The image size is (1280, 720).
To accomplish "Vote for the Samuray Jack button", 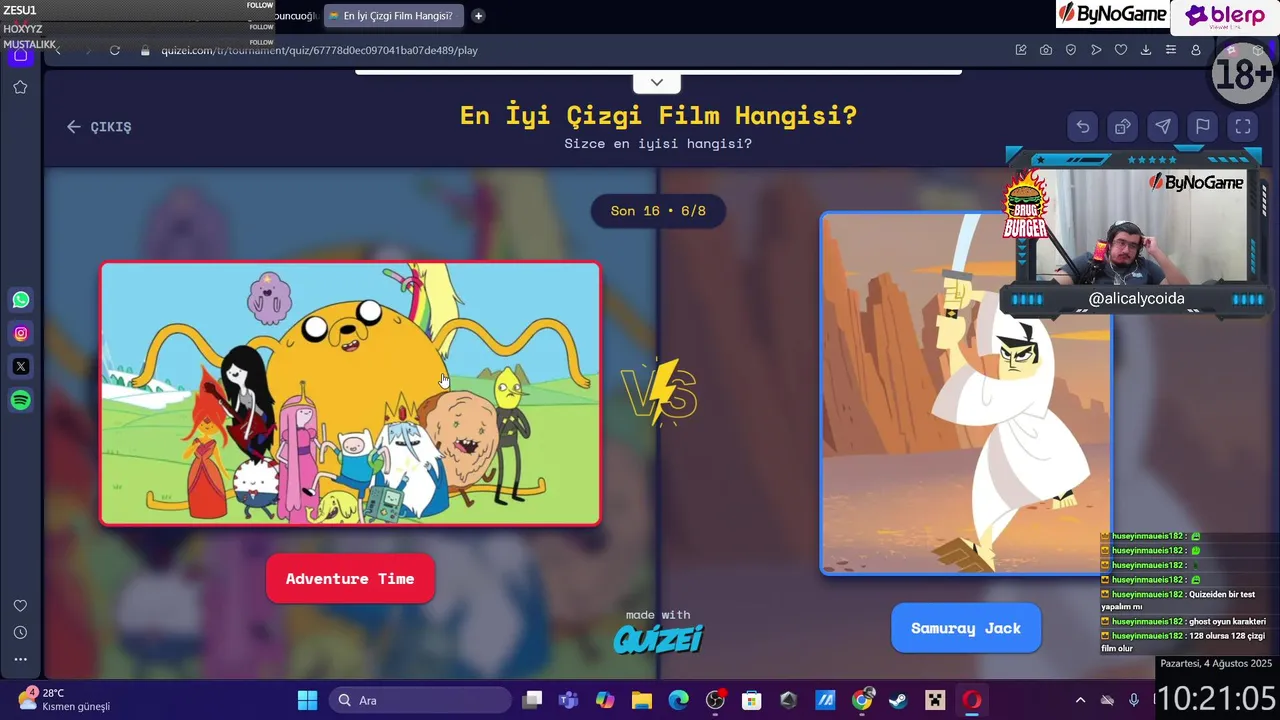I will click(x=966, y=628).
